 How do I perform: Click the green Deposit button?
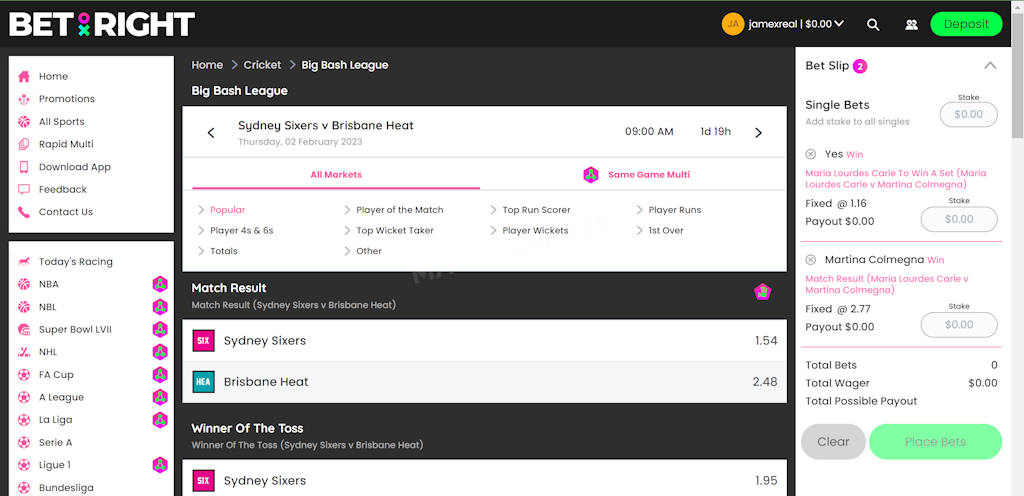pyautogui.click(x=966, y=24)
